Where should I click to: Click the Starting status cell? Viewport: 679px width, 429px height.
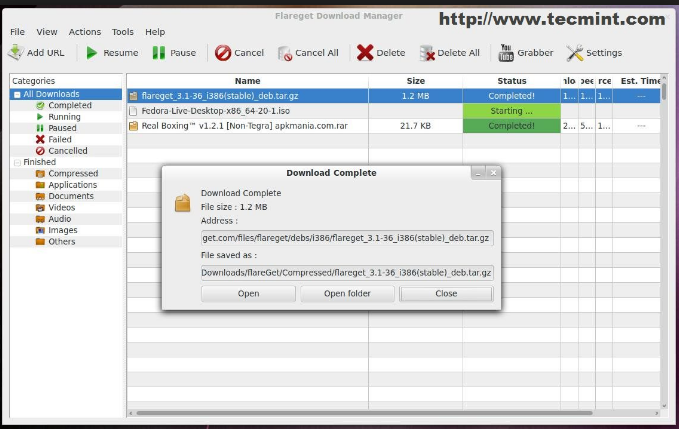point(511,111)
